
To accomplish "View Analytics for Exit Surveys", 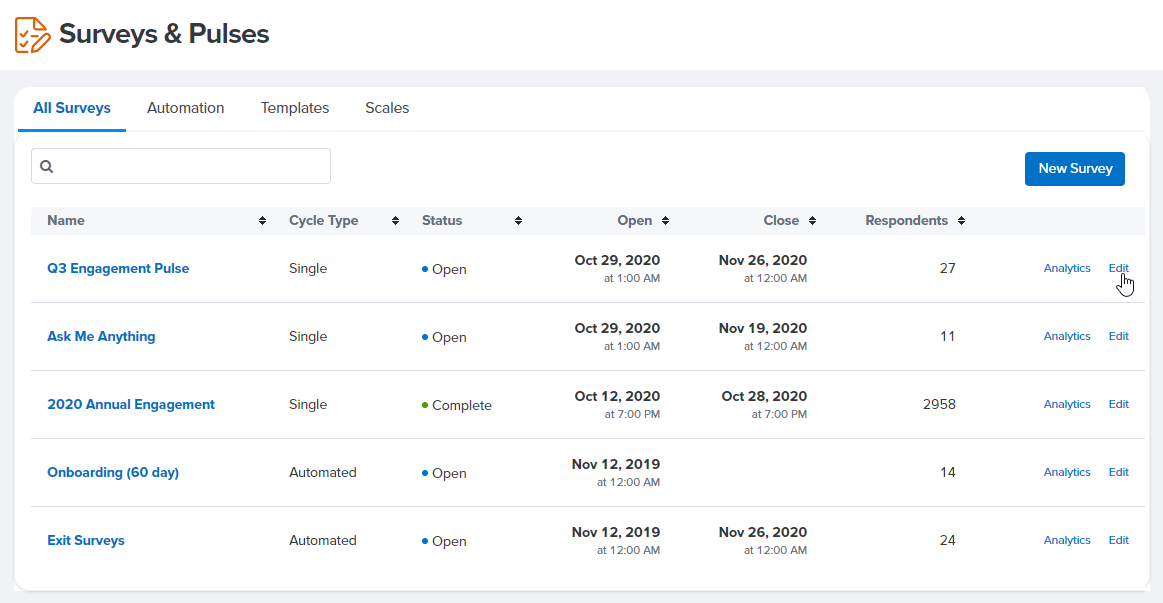I will [x=1067, y=541].
